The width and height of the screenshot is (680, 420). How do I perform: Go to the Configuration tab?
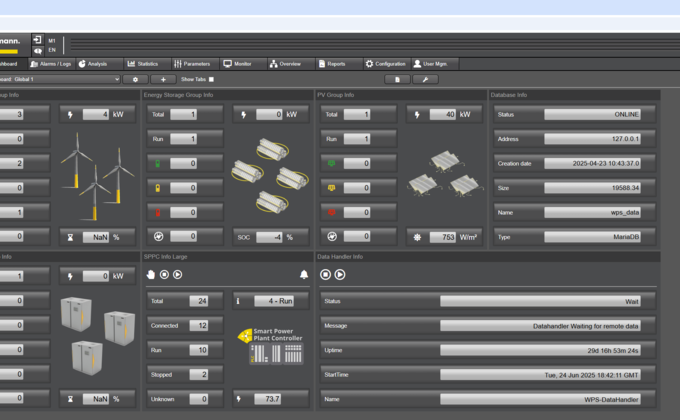click(385, 63)
